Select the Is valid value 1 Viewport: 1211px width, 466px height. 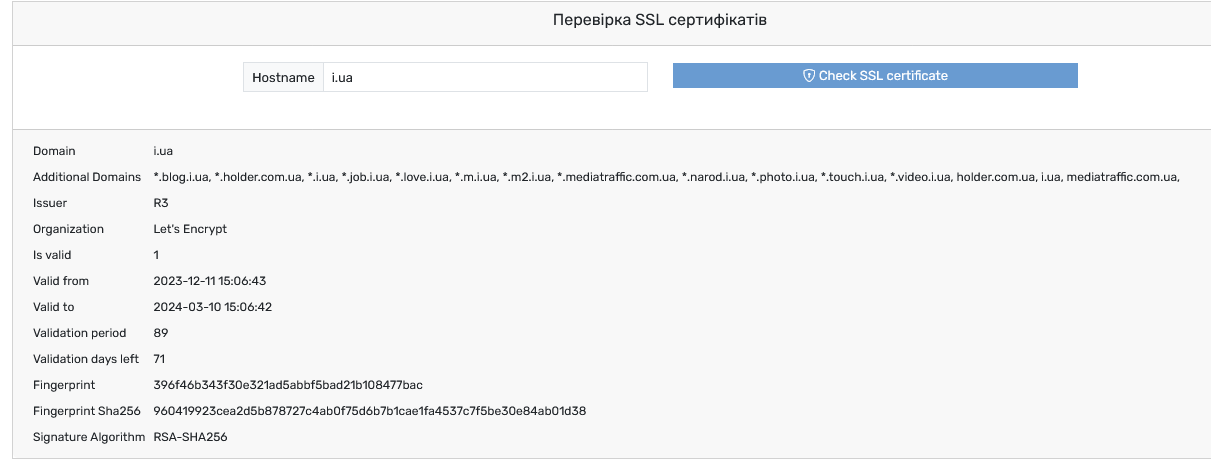(x=156, y=255)
